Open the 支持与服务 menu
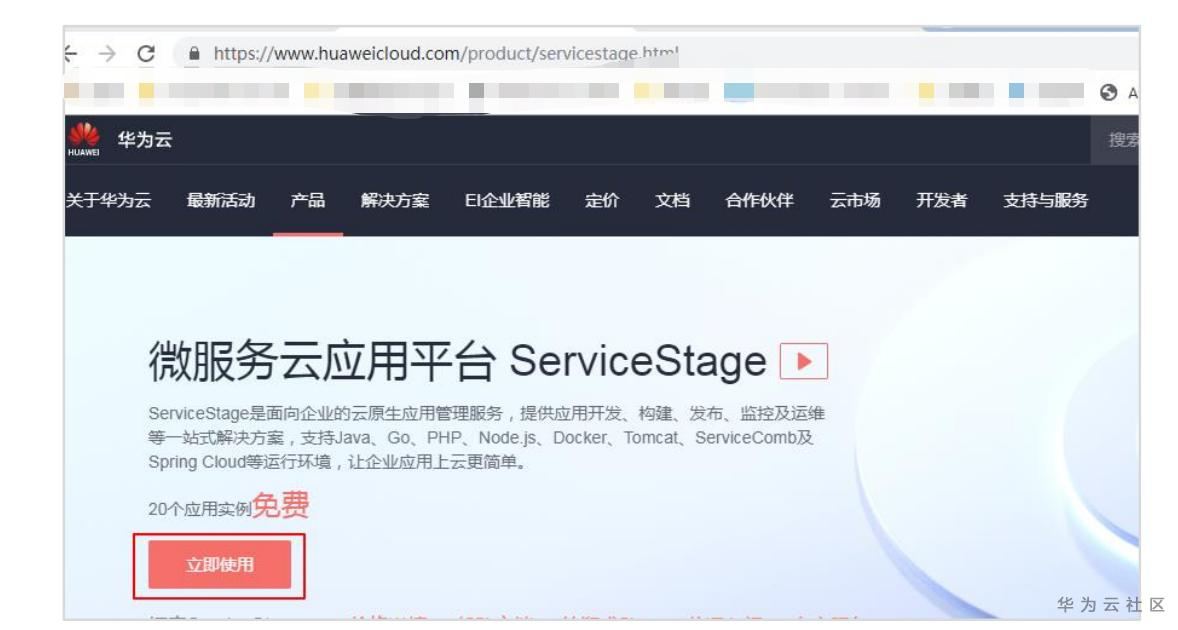The image size is (1178, 630). pos(1046,200)
